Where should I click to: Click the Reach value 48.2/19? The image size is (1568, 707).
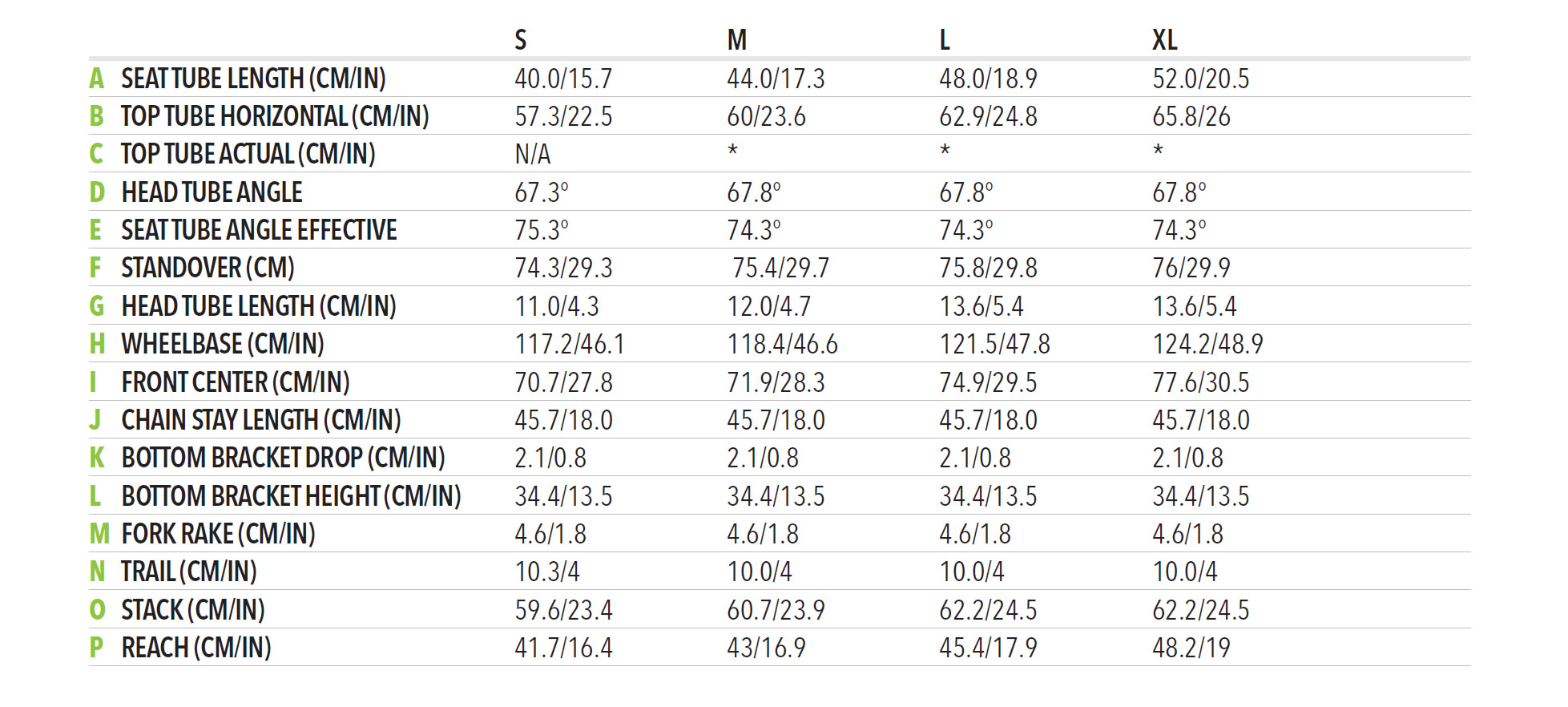(x=1191, y=648)
